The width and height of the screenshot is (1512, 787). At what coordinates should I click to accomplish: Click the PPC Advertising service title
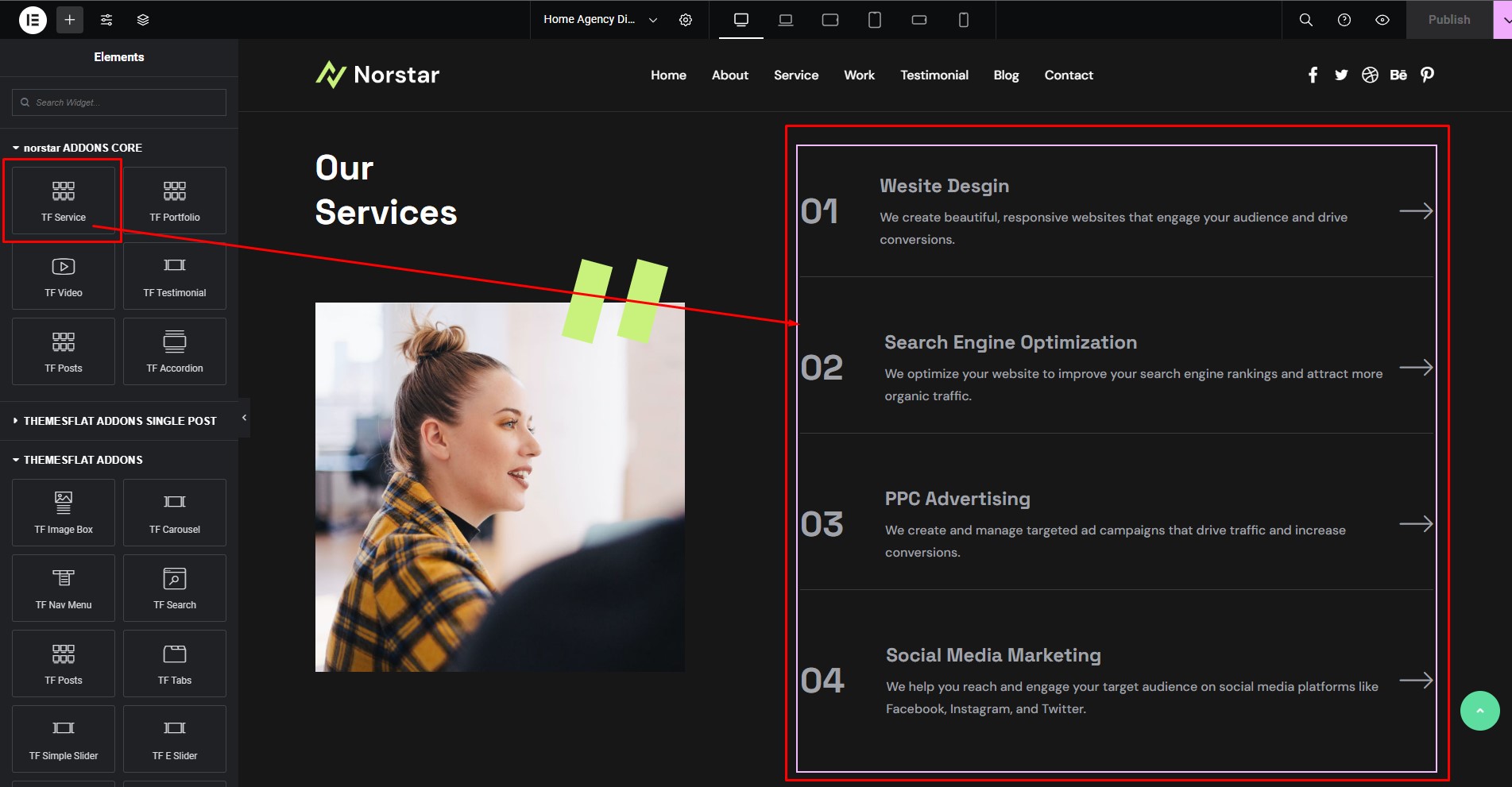pos(957,499)
